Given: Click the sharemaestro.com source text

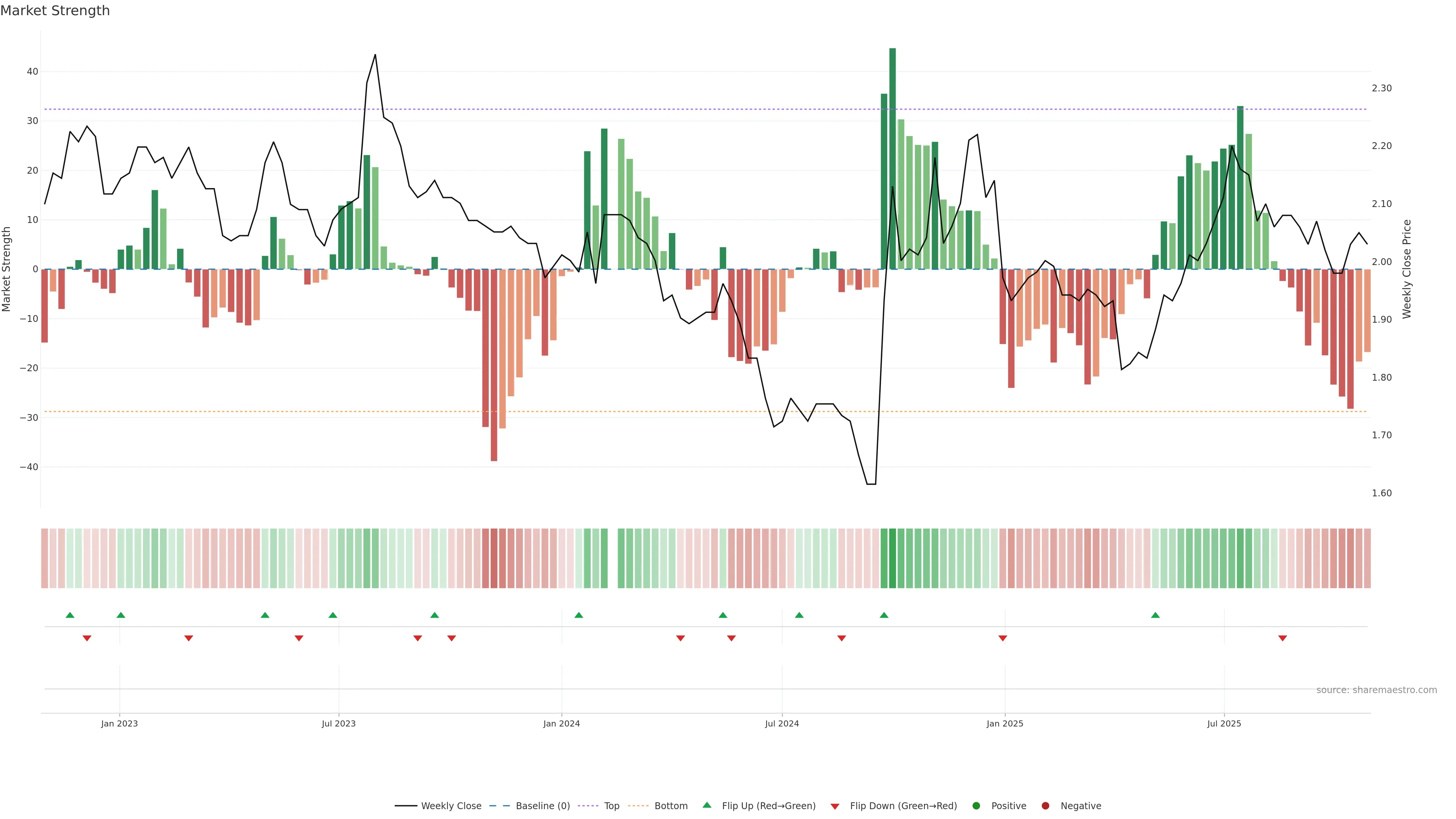Looking at the screenshot, I should pyautogui.click(x=1376, y=690).
